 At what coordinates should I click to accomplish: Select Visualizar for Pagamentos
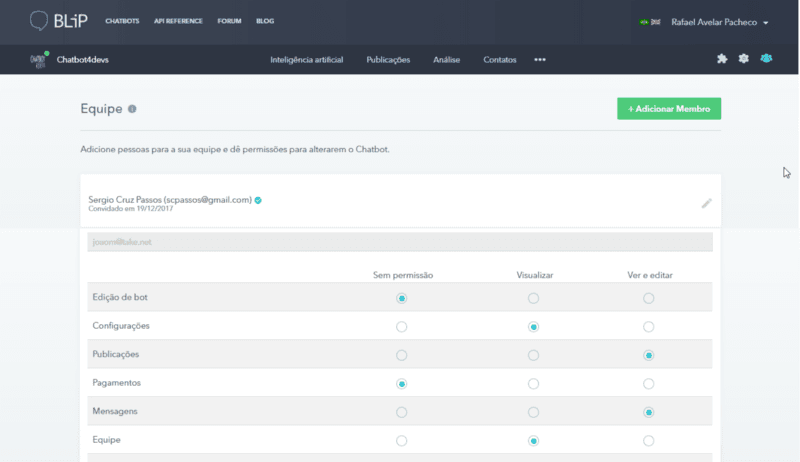click(533, 383)
